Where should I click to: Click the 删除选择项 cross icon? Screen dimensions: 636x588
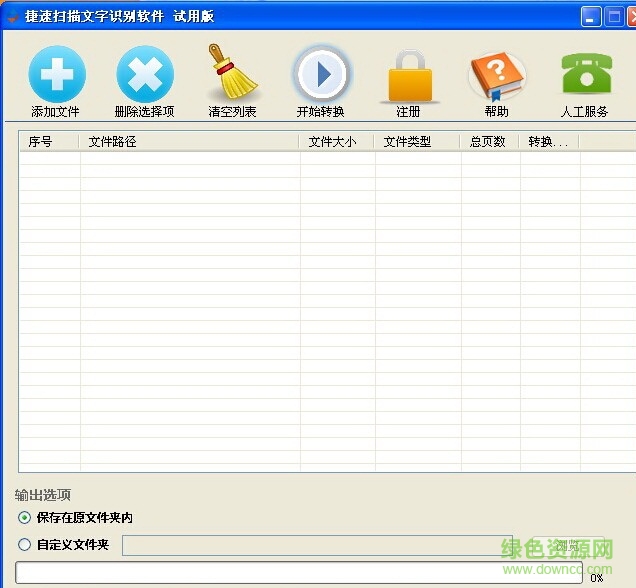[x=145, y=74]
